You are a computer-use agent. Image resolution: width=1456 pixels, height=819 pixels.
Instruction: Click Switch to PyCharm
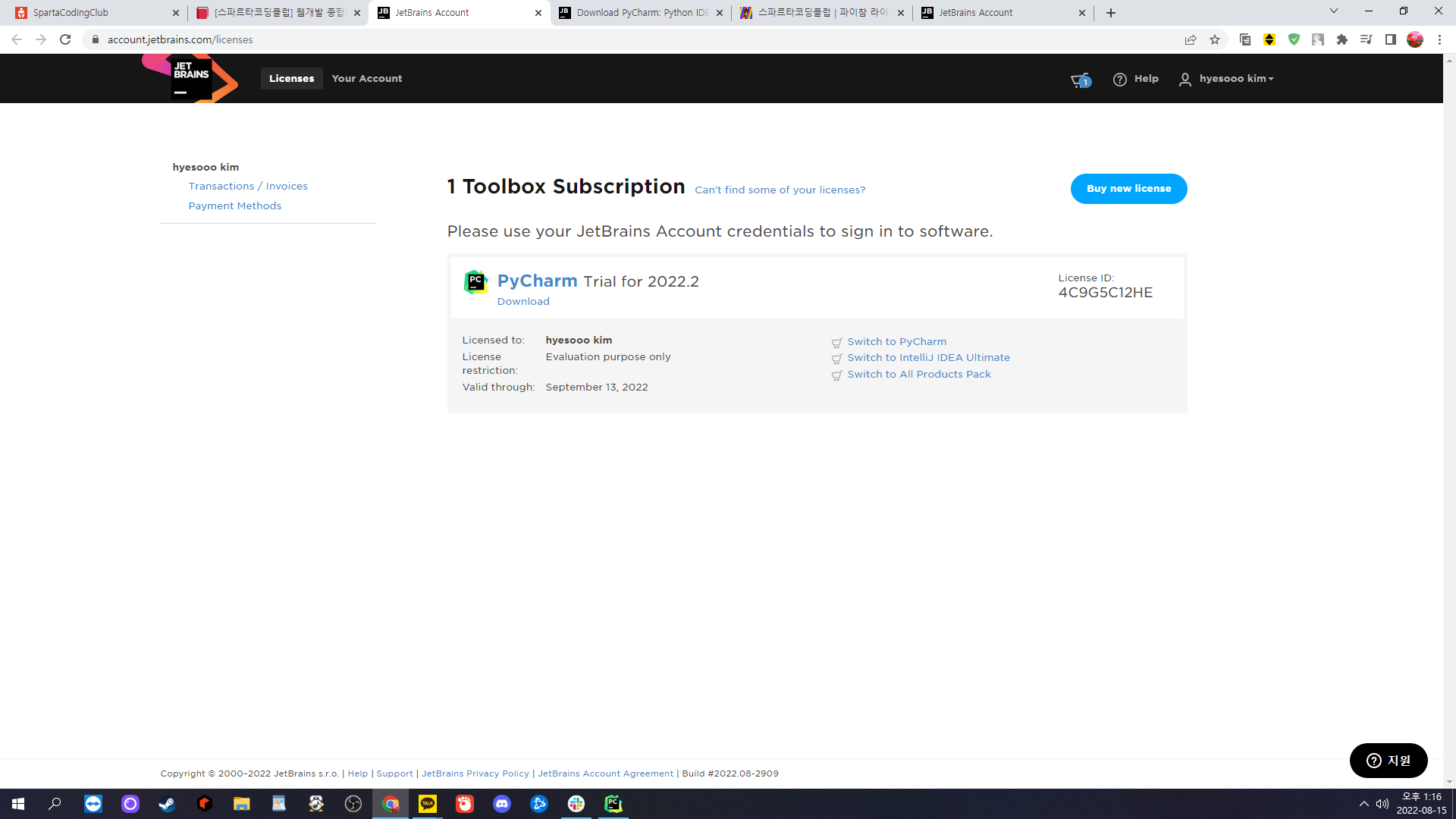896,342
